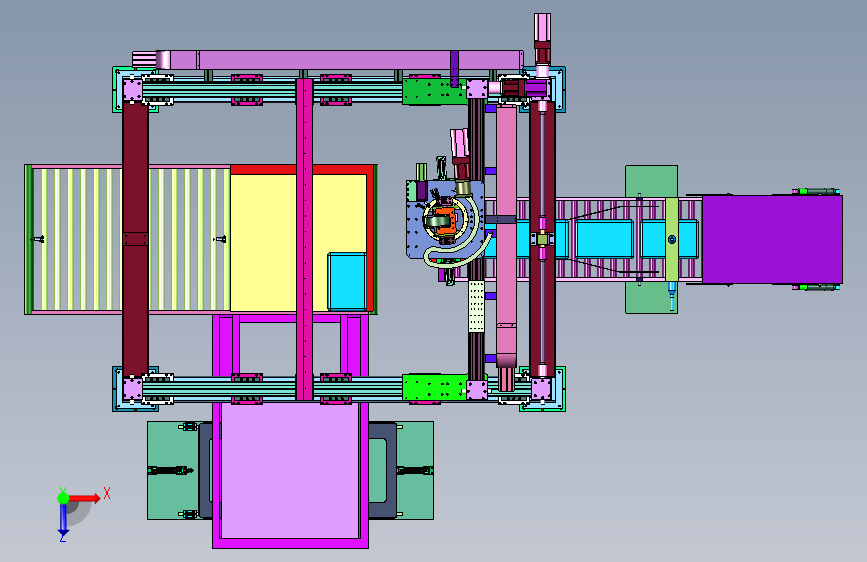Select the blue-gray base plate of the robot head
Viewport: 867px width, 562px height.
[445, 220]
